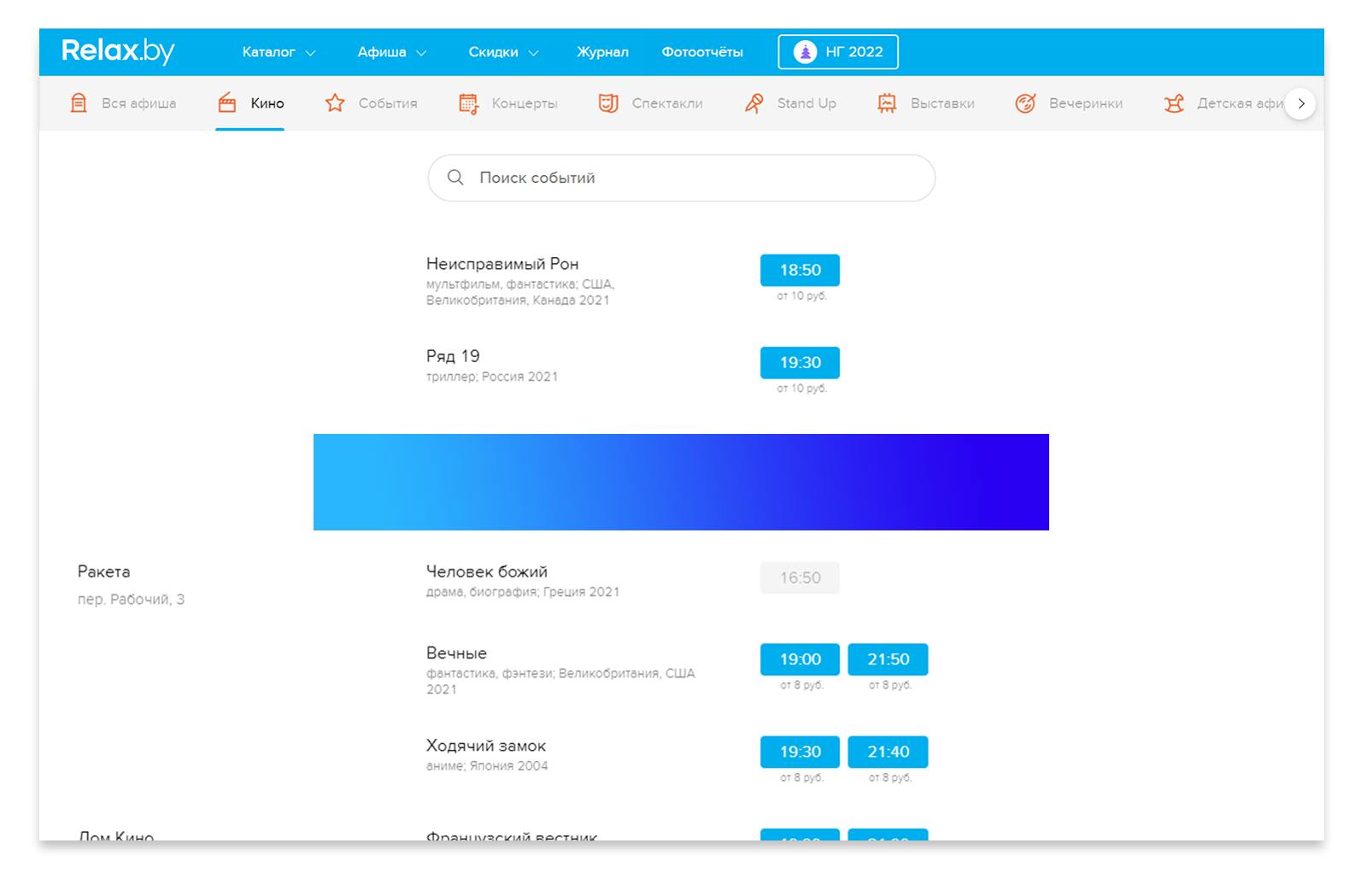Open the Детская афиша rocking horse icon
This screenshot has height=896, width=1361.
[1174, 103]
